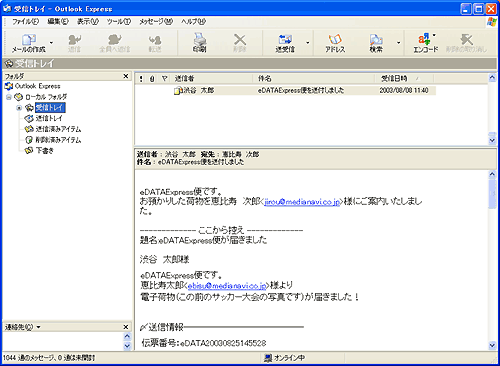Sort by Subject (件名) column header
Viewport: 500px width, 366px height.
314,79
